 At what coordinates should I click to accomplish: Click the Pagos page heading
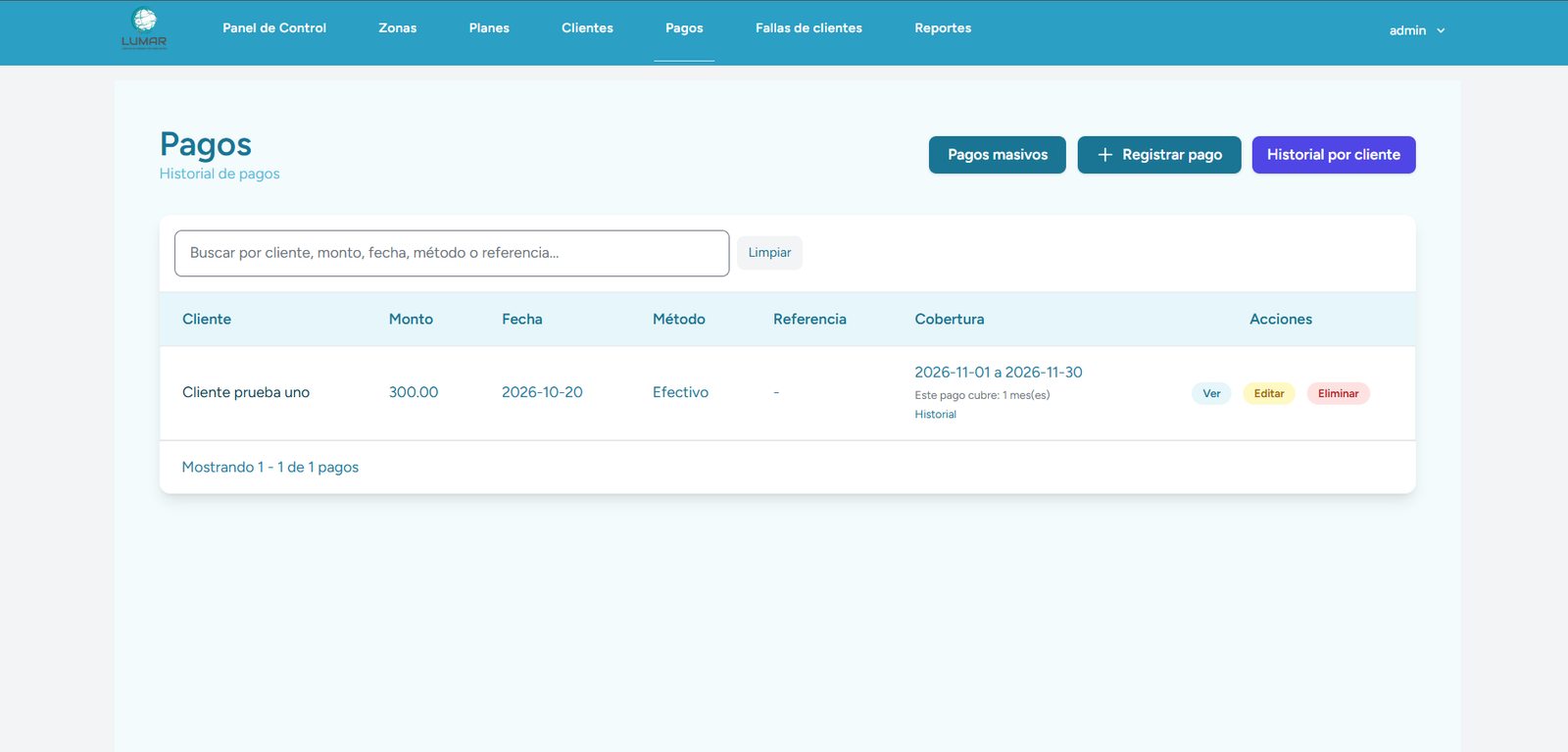(x=206, y=144)
